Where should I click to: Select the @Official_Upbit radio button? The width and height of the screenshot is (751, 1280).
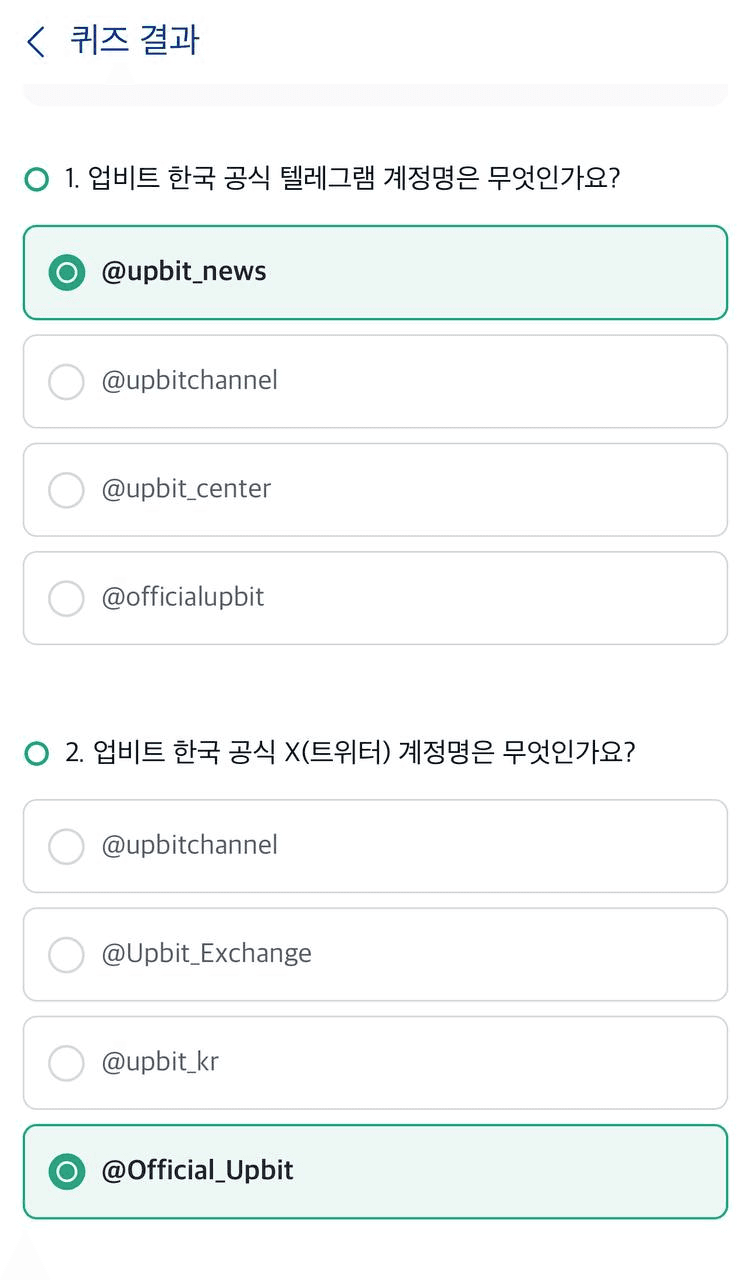click(66, 1171)
